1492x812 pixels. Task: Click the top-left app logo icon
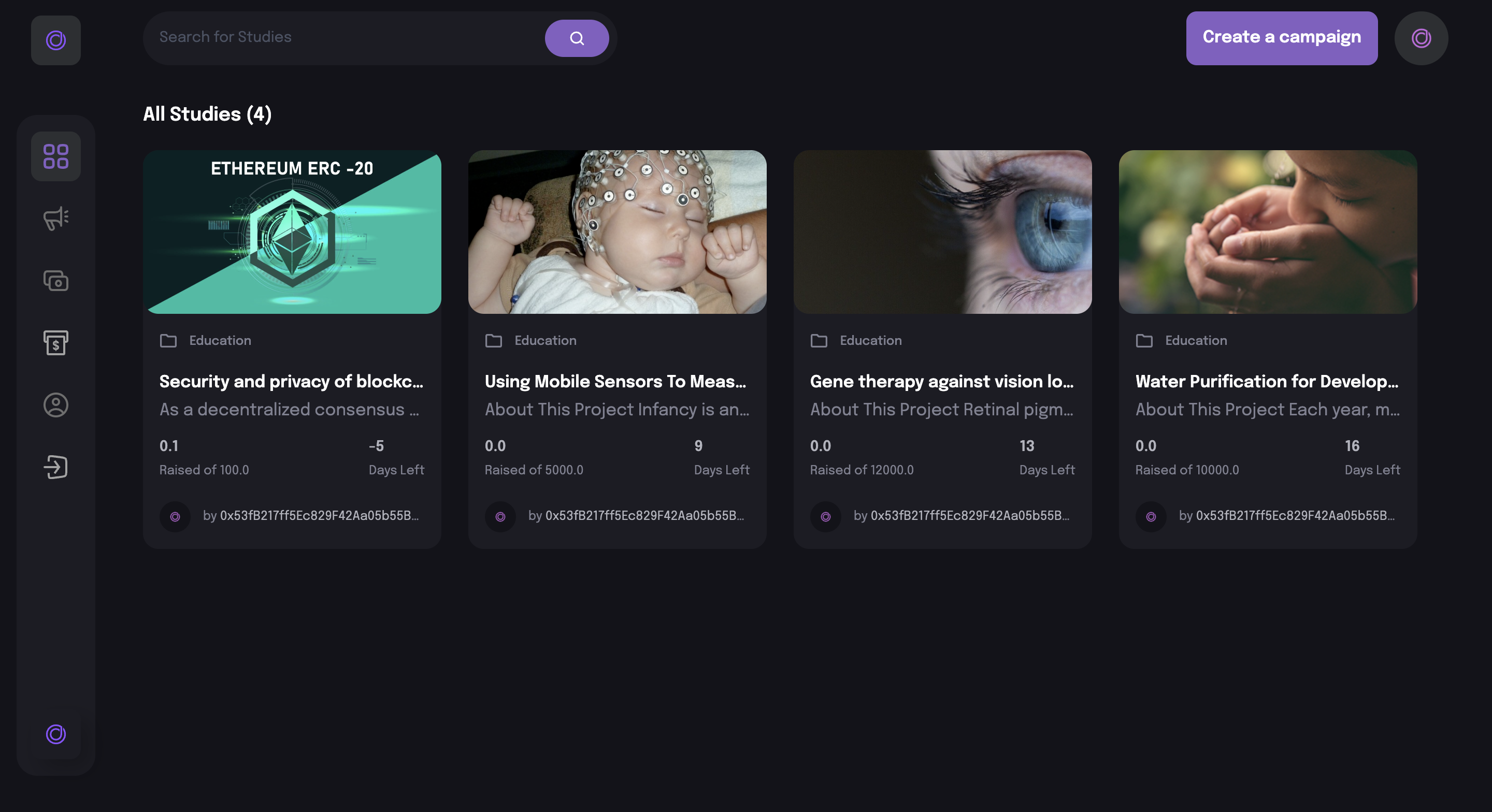pos(55,40)
